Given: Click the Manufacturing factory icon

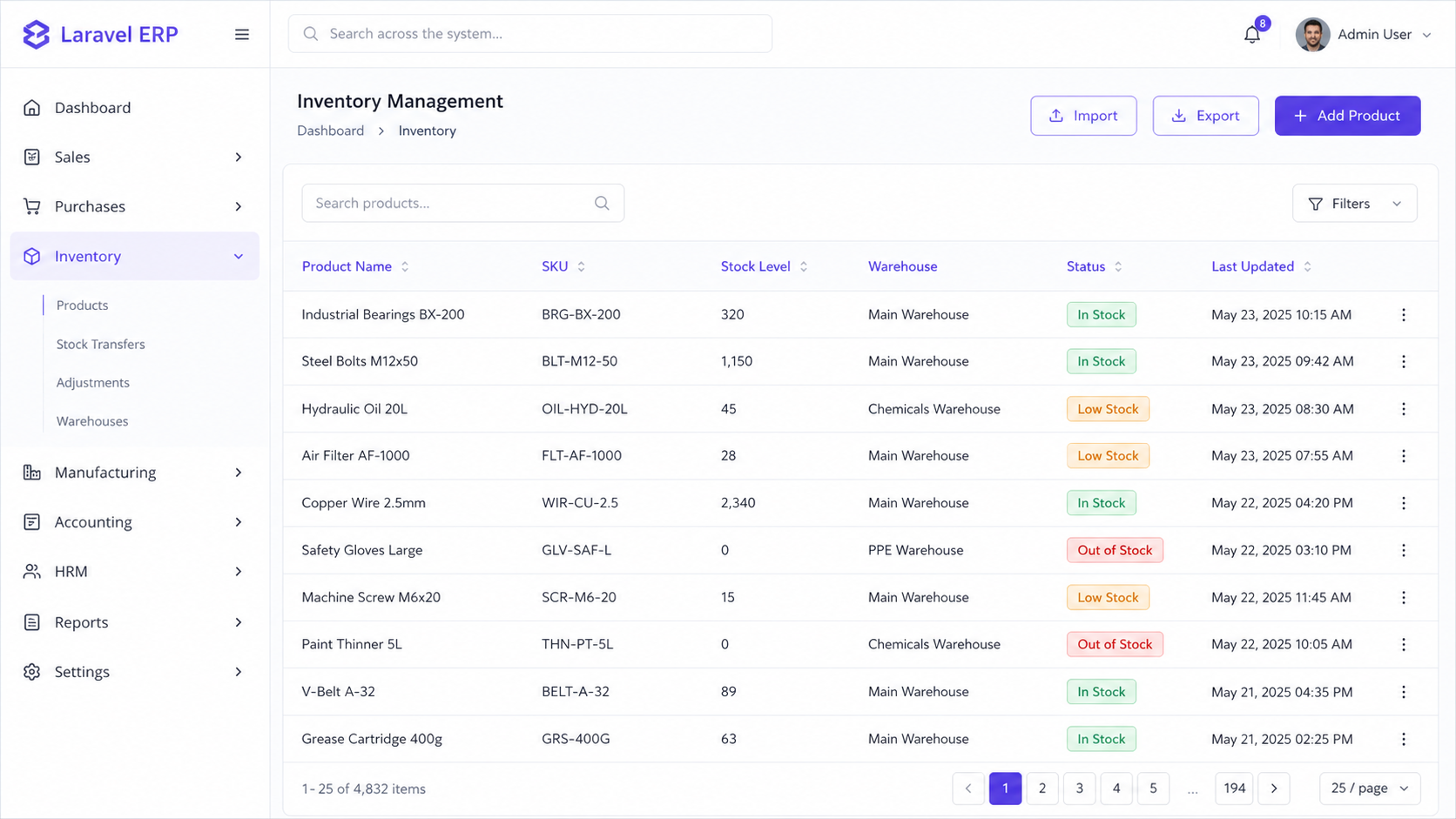Looking at the screenshot, I should 32,472.
